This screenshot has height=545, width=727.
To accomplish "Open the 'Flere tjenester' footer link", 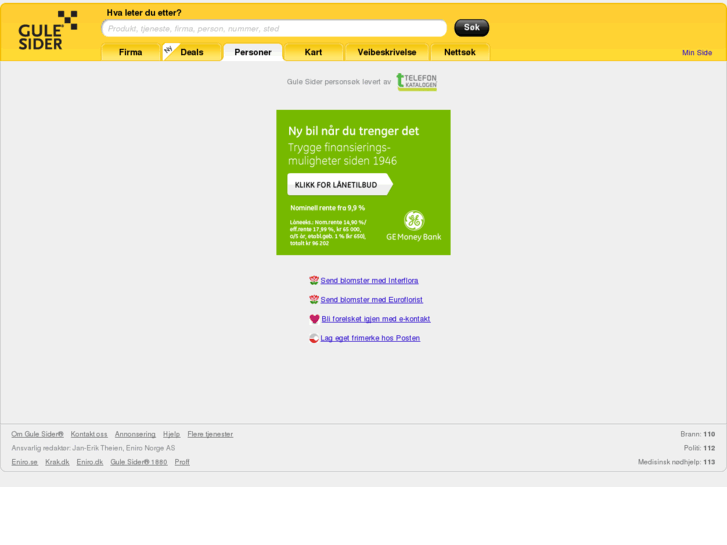I will 210,434.
